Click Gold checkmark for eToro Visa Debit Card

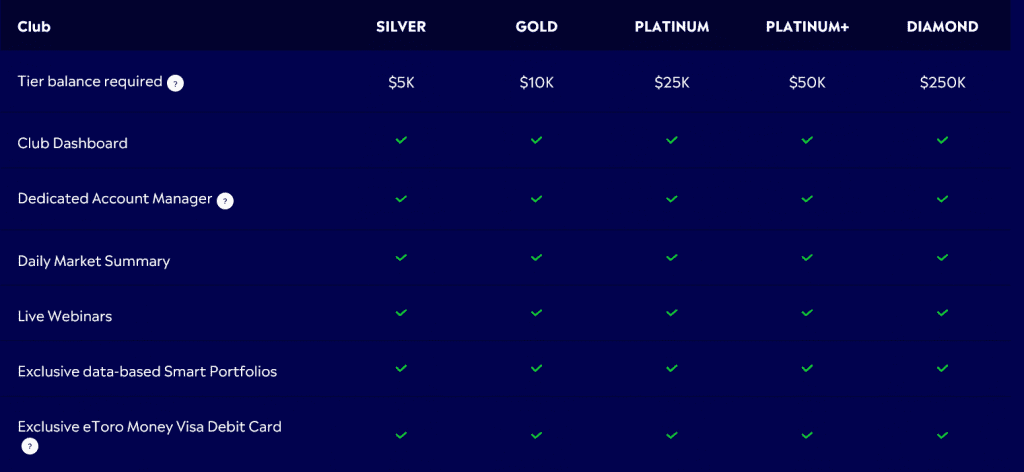tap(536, 435)
